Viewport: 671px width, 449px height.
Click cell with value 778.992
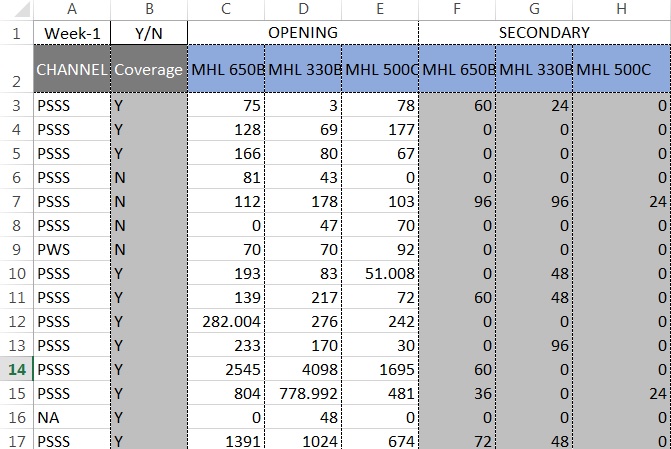point(303,393)
